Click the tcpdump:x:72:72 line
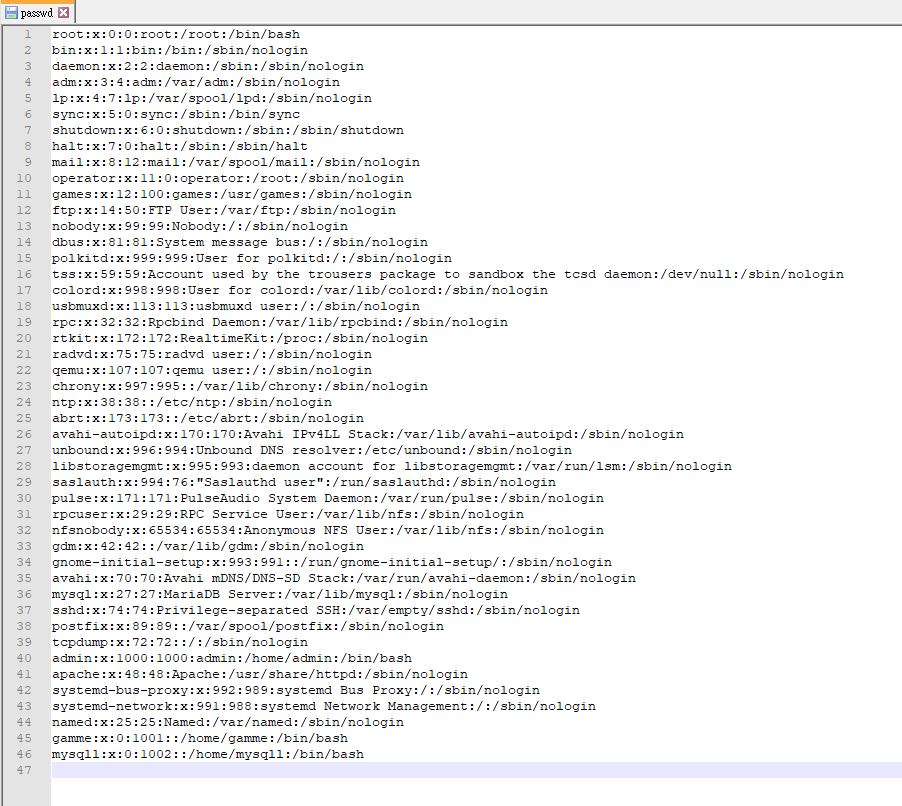This screenshot has width=902, height=806. pos(179,643)
